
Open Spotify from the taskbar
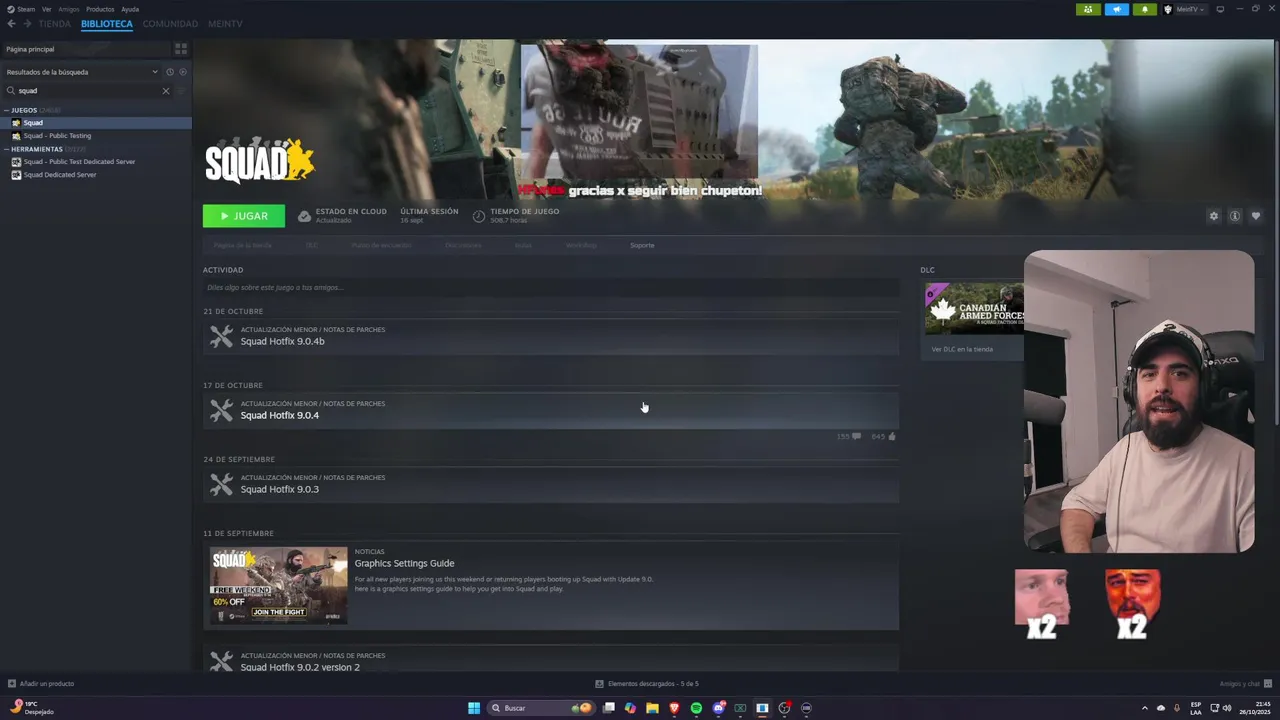click(696, 708)
